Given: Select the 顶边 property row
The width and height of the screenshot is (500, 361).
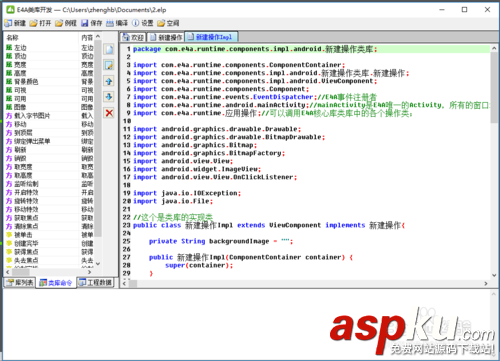Looking at the screenshot, I should 49,56.
